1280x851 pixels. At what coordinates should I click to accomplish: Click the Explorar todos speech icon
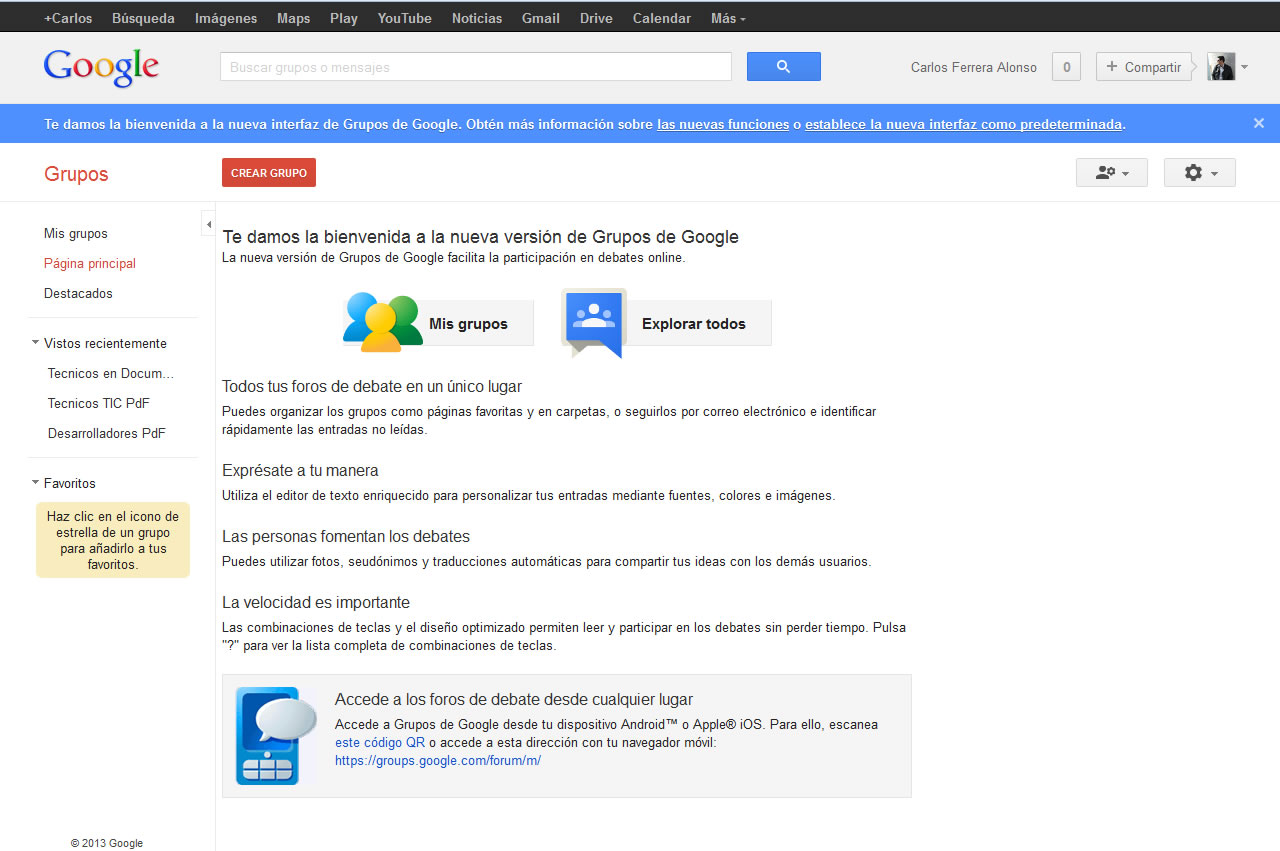point(595,322)
